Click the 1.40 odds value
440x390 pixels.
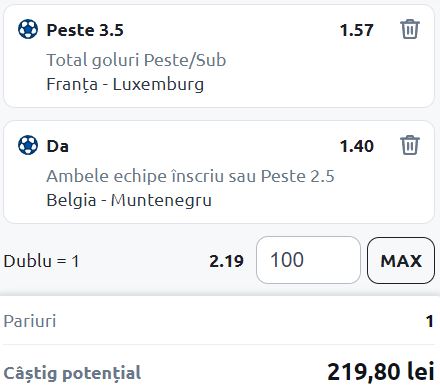[356, 146]
